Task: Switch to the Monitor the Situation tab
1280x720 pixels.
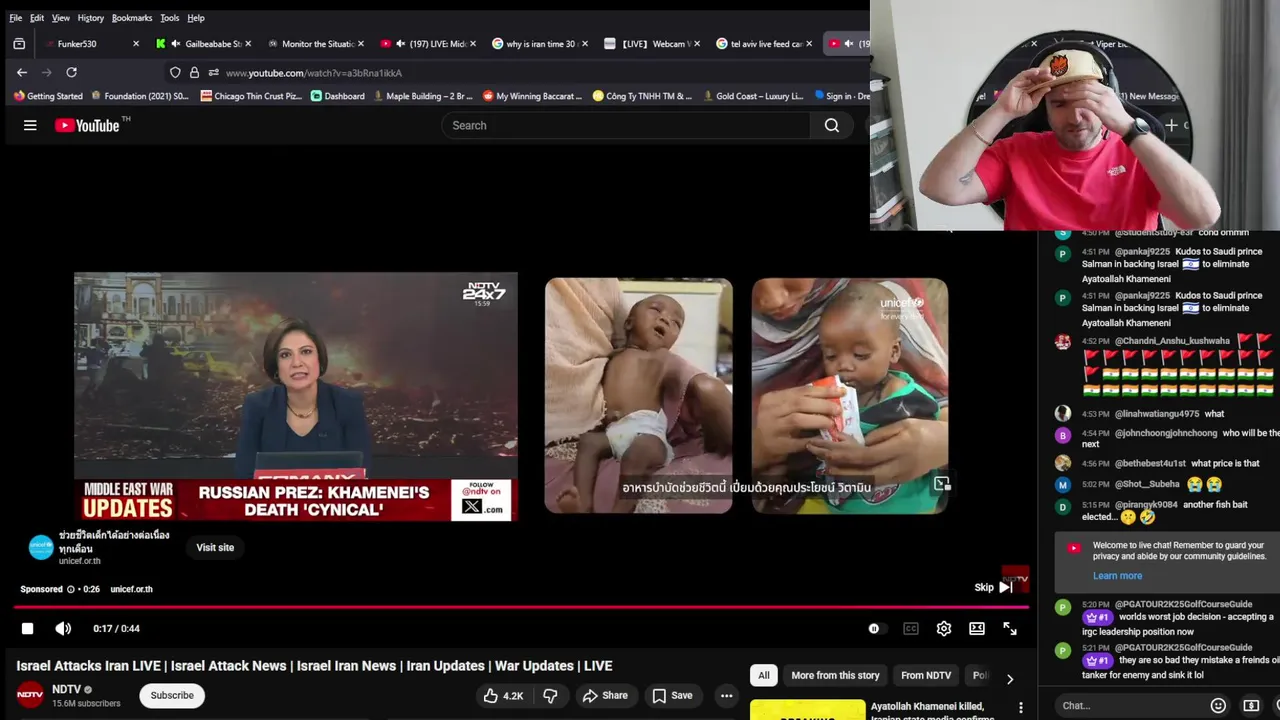Action: click(x=314, y=44)
